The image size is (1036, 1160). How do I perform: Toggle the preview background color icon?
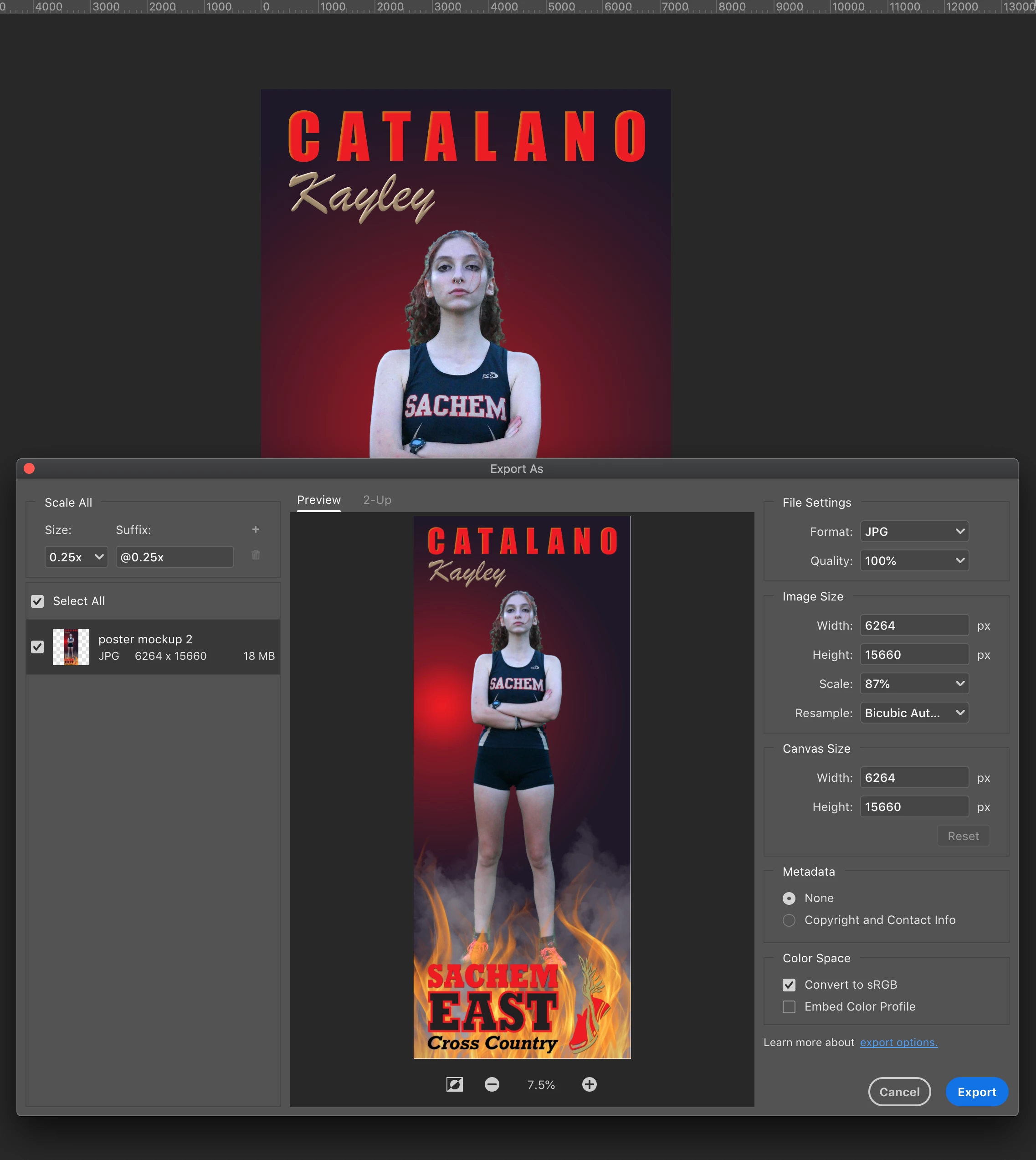(x=454, y=1084)
